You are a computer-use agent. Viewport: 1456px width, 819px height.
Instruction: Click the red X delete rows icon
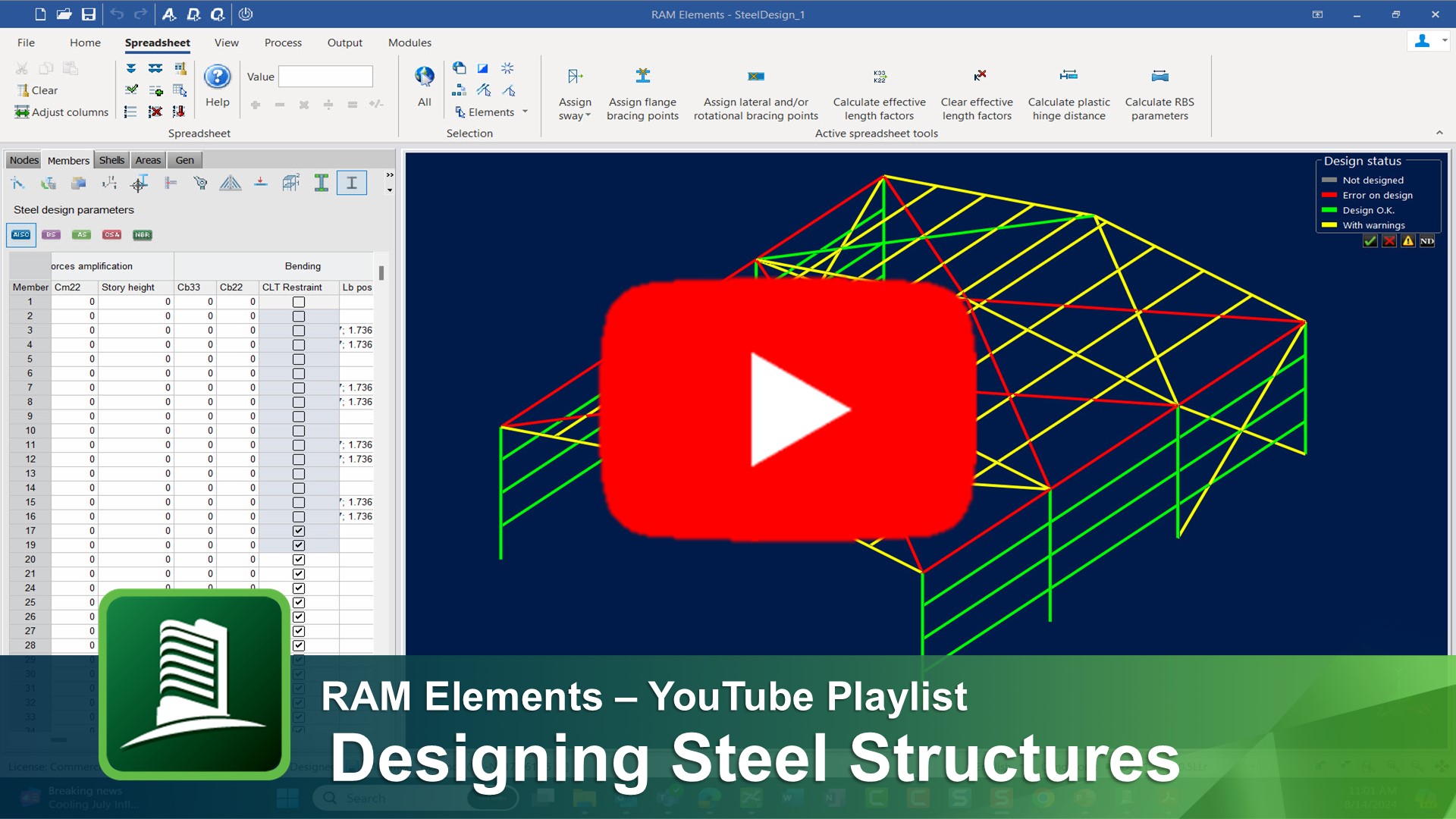point(155,111)
